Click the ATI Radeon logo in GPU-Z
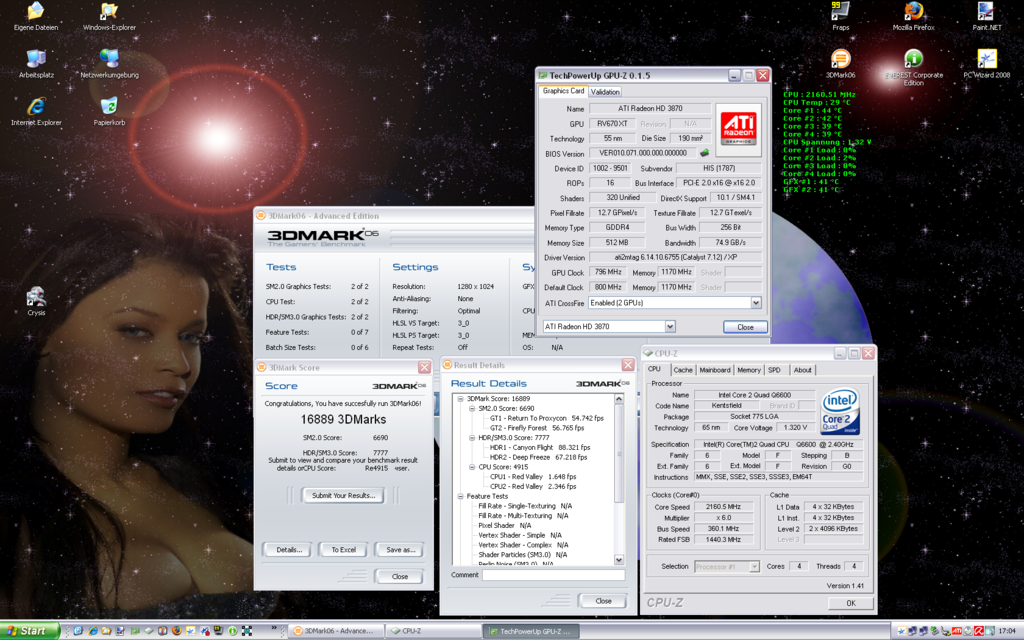This screenshot has width=1024, height=640. (738, 129)
